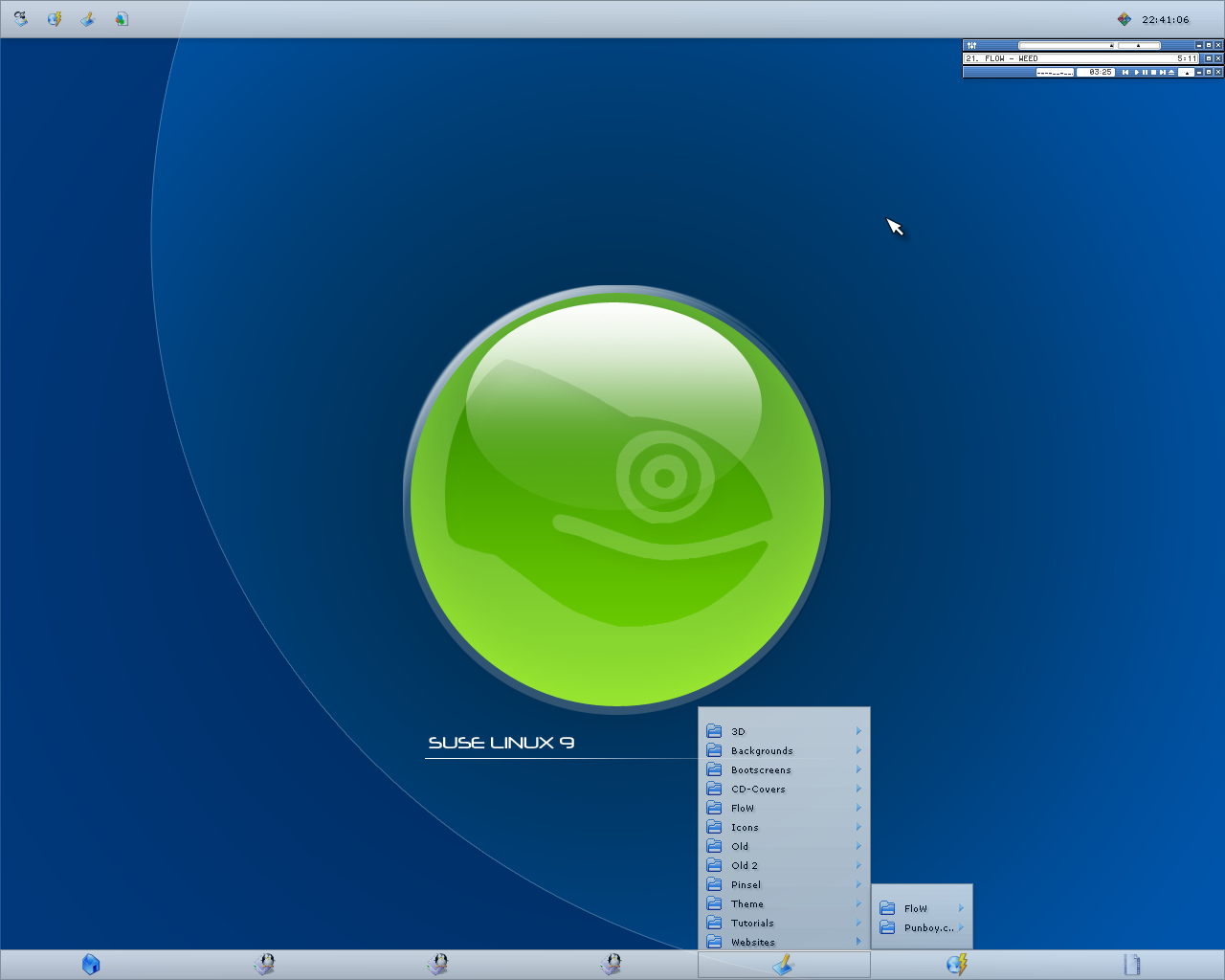Open the Backgrounds folder menu entry
Image resolution: width=1225 pixels, height=980 pixels.
coord(785,750)
